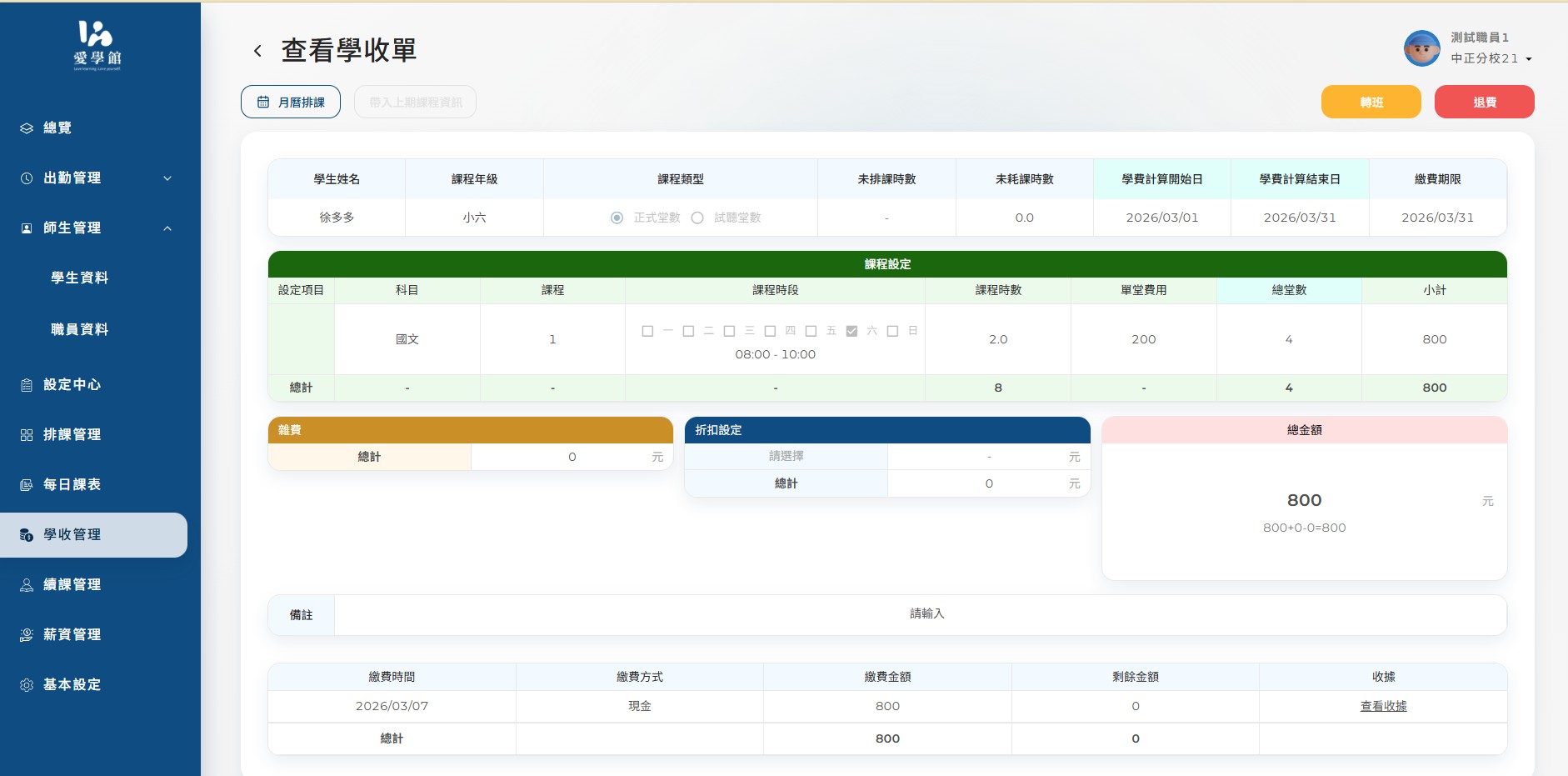The width and height of the screenshot is (1568, 776).
Task: Open 職員資料 submenu item
Action: tap(80, 329)
